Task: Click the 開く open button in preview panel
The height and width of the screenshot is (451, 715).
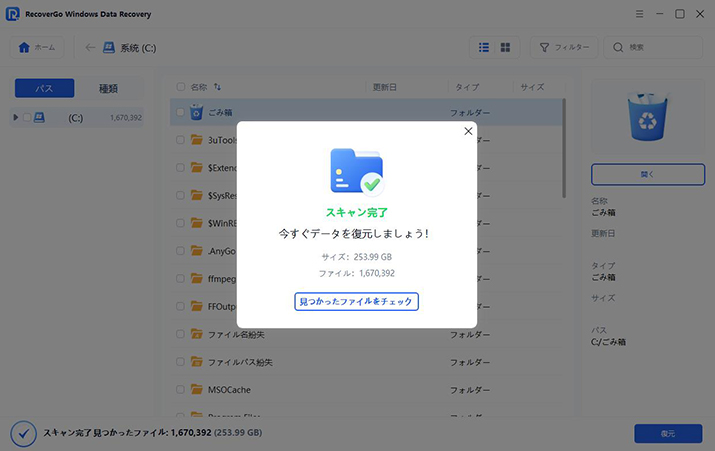Action: click(648, 174)
